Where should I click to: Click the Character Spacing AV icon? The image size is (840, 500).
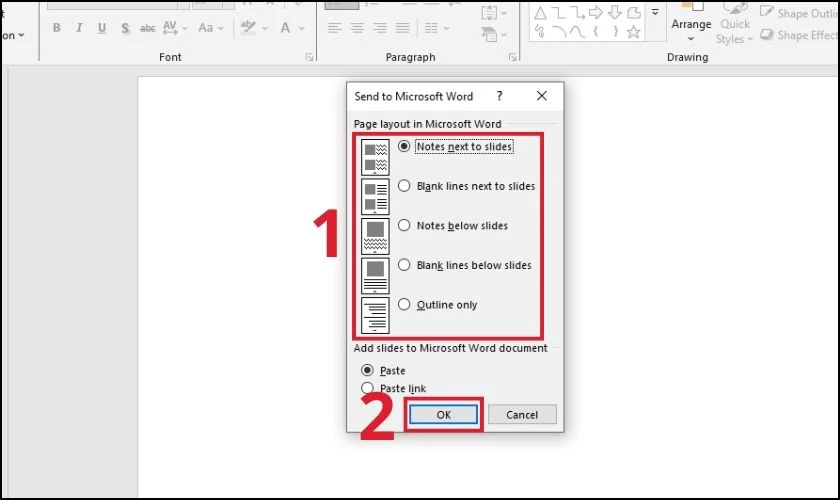[x=170, y=28]
